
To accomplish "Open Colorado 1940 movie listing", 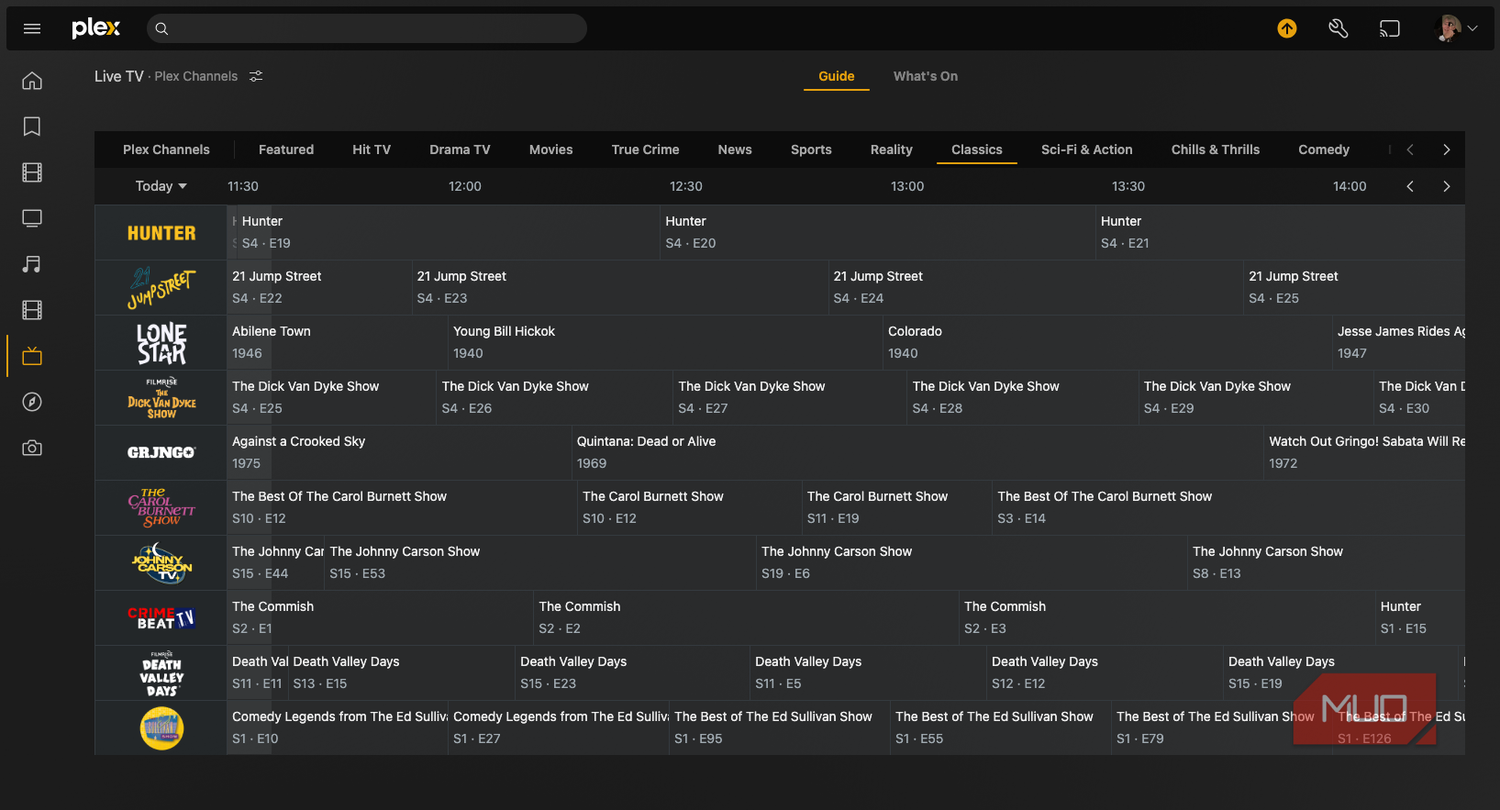I will pyautogui.click(x=1107, y=343).
